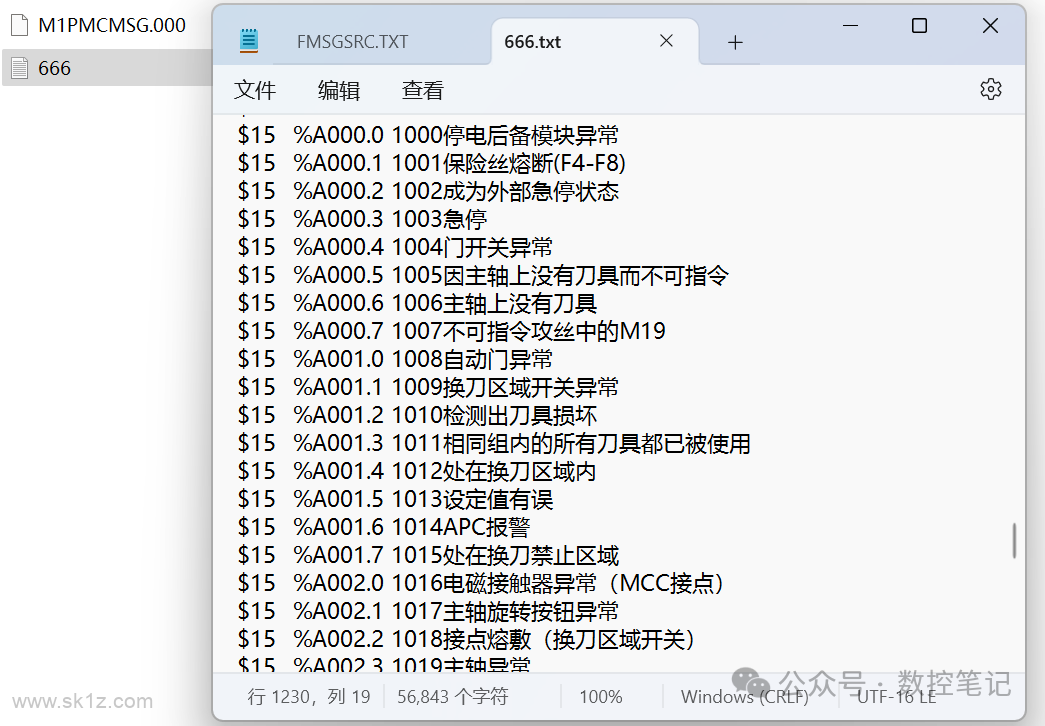Open the 编辑 menu
The image size is (1045, 726).
tap(339, 90)
